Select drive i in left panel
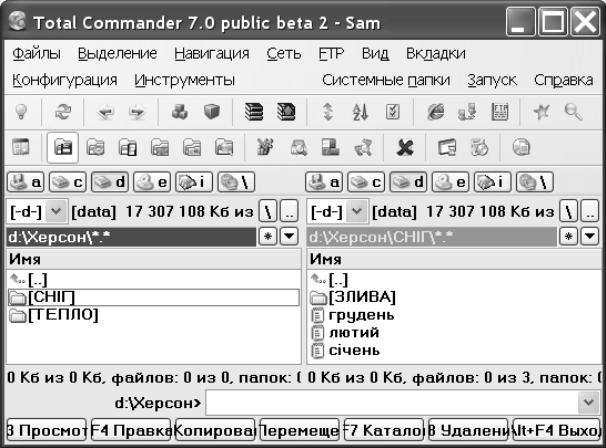This screenshot has width=606, height=448. (x=194, y=182)
